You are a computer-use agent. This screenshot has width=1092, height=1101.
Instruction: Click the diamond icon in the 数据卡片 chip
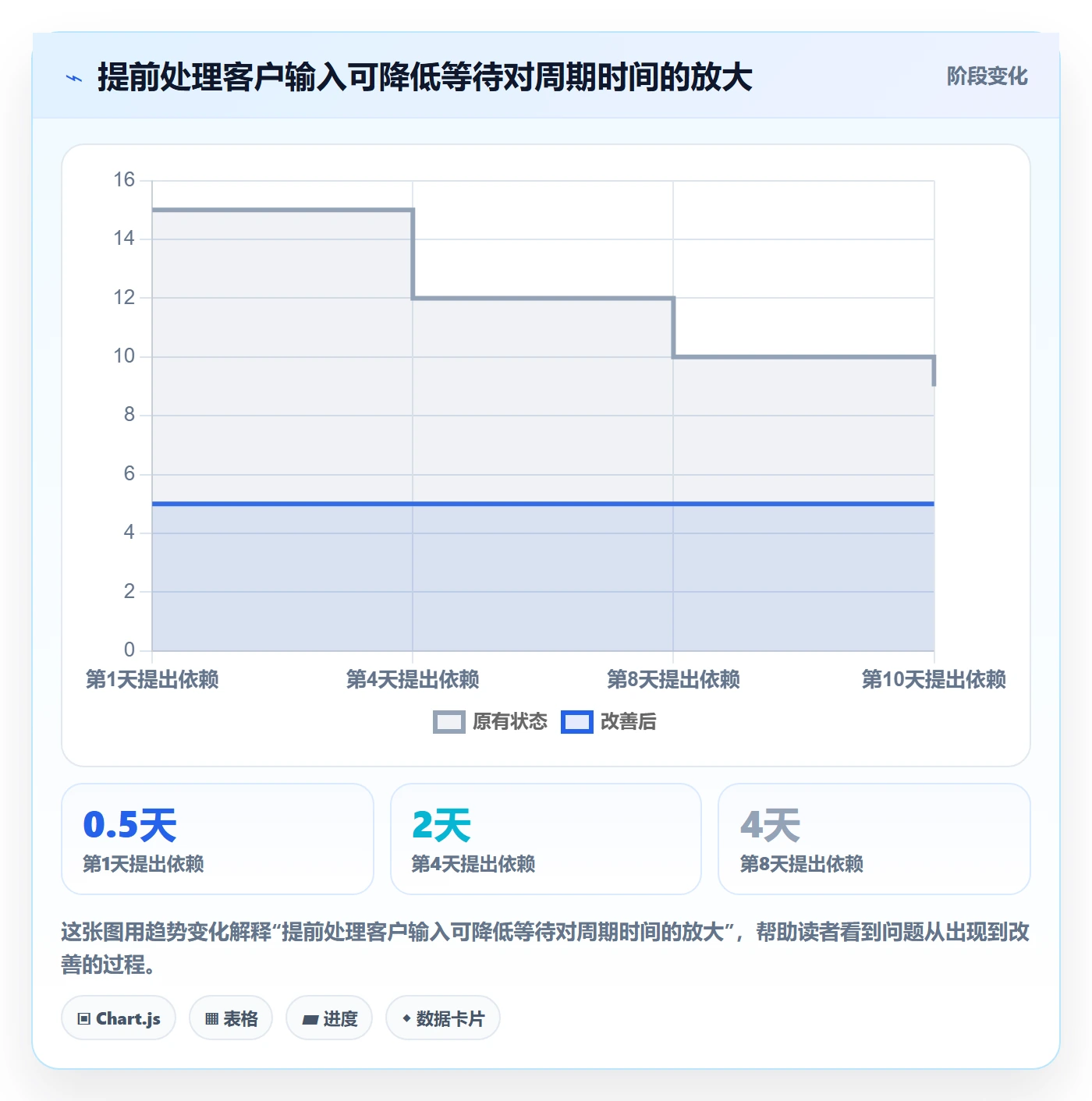(406, 1018)
